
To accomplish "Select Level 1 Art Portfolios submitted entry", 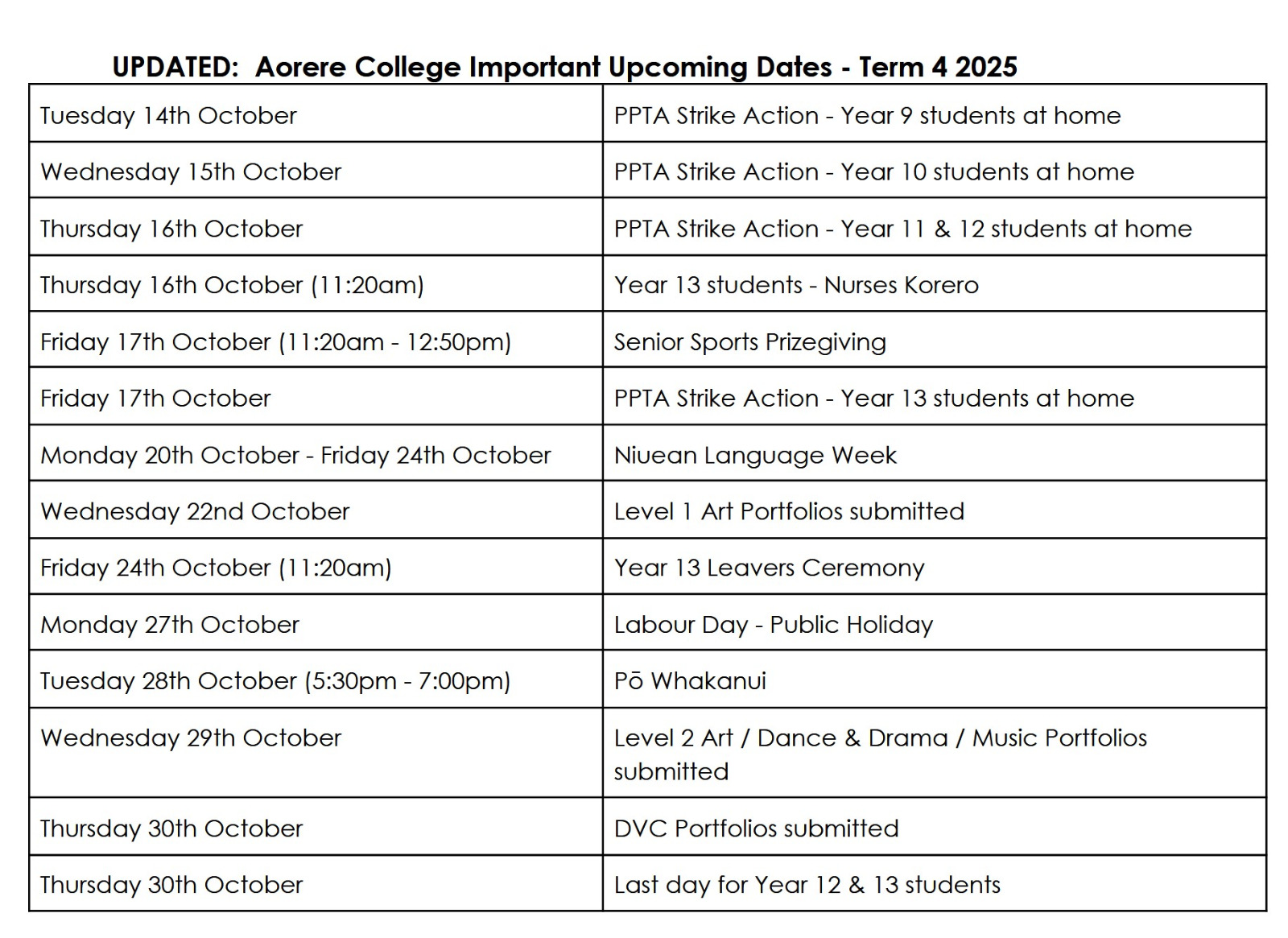I will pyautogui.click(x=789, y=512).
